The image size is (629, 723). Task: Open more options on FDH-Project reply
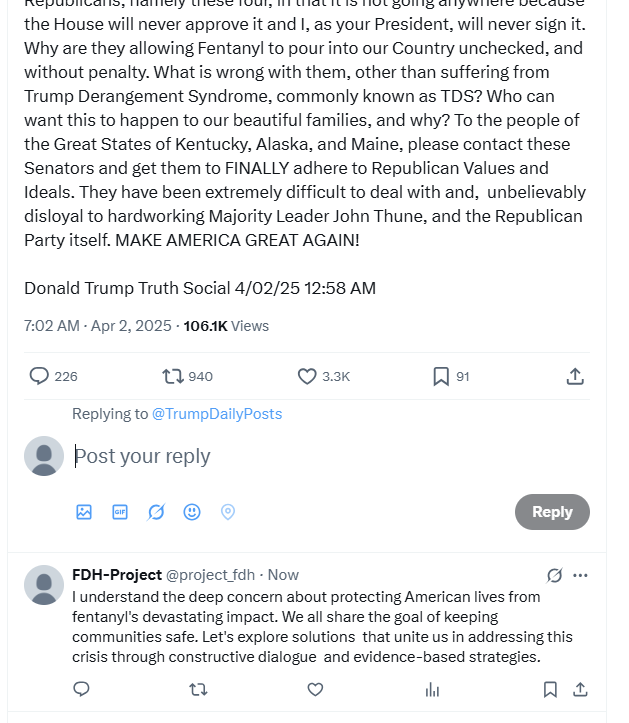[x=580, y=575]
